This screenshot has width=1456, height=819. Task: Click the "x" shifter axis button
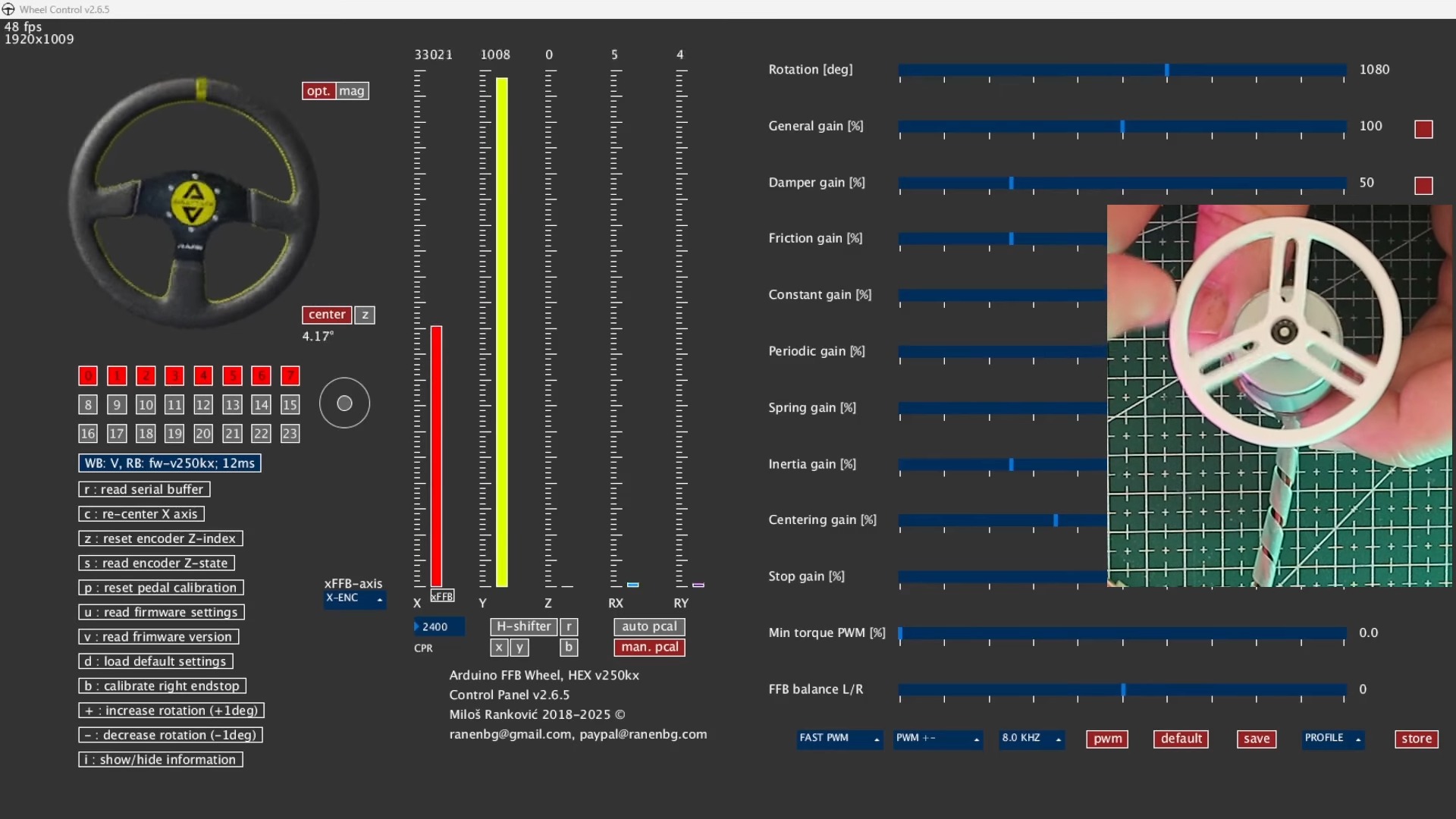pyautogui.click(x=500, y=648)
